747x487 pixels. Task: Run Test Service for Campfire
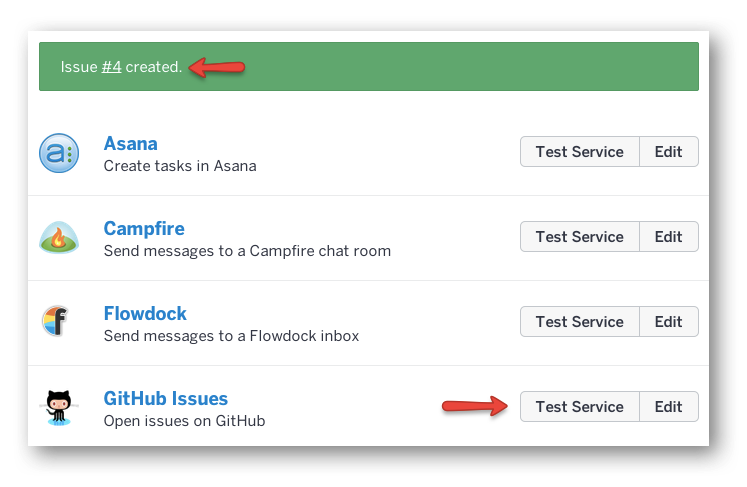pyautogui.click(x=579, y=237)
